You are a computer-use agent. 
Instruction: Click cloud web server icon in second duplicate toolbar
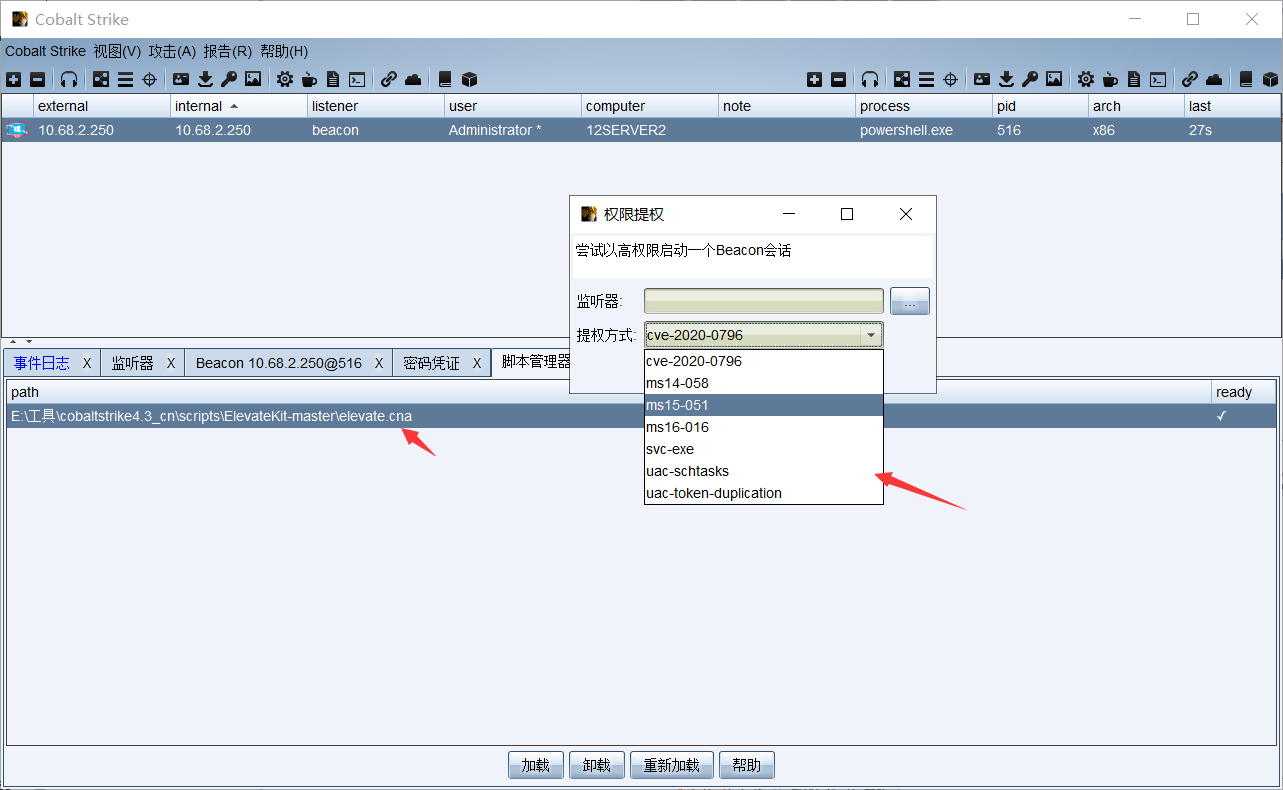(x=1214, y=79)
